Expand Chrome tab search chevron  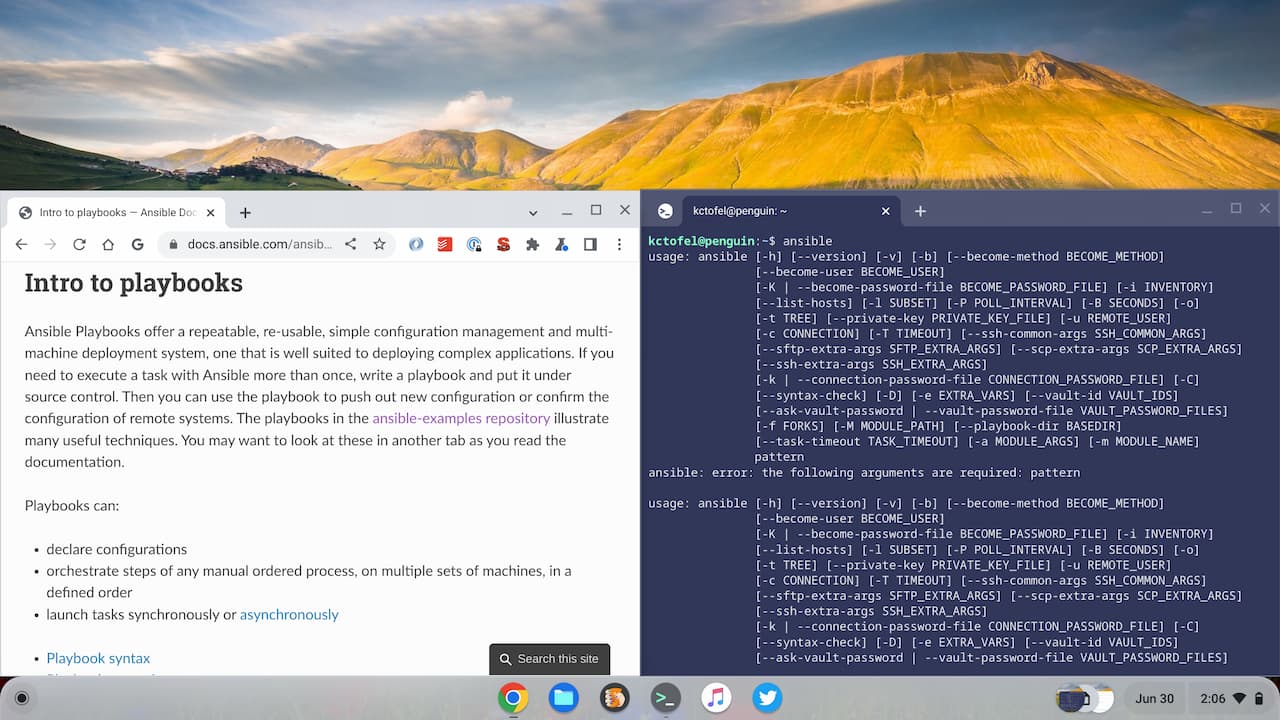point(533,212)
